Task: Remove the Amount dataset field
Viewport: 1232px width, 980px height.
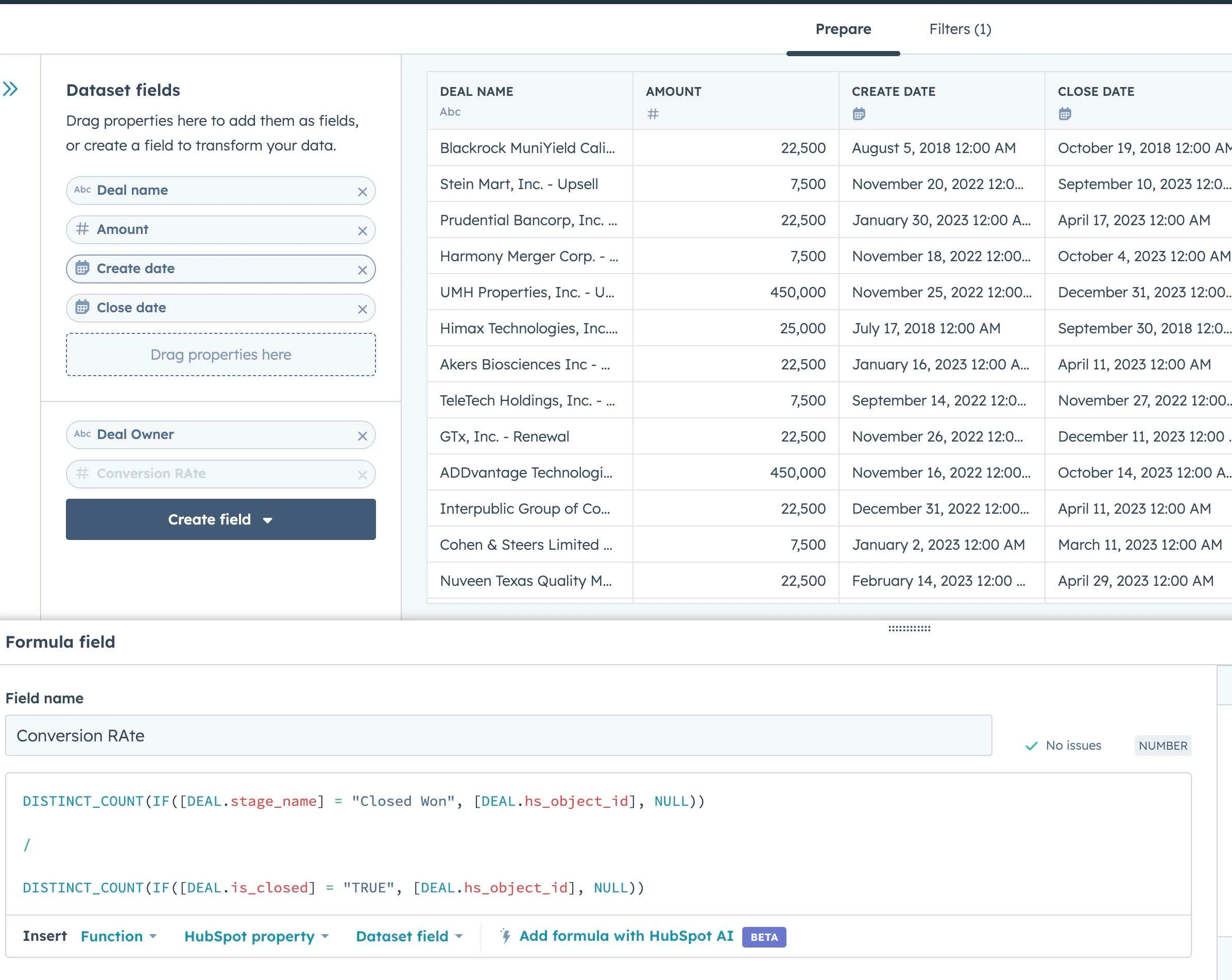Action: coord(363,229)
